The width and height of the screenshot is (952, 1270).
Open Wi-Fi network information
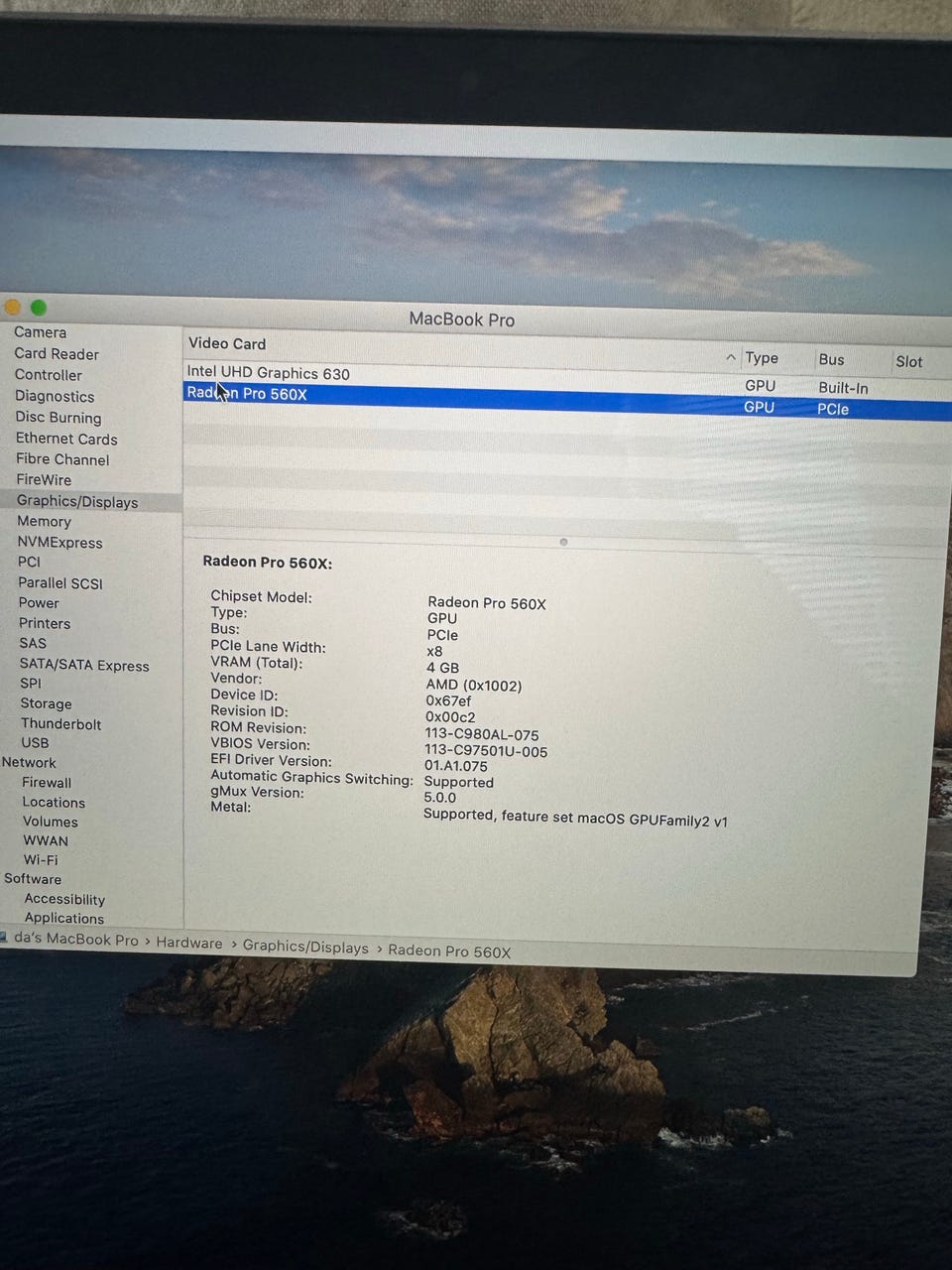click(x=41, y=860)
